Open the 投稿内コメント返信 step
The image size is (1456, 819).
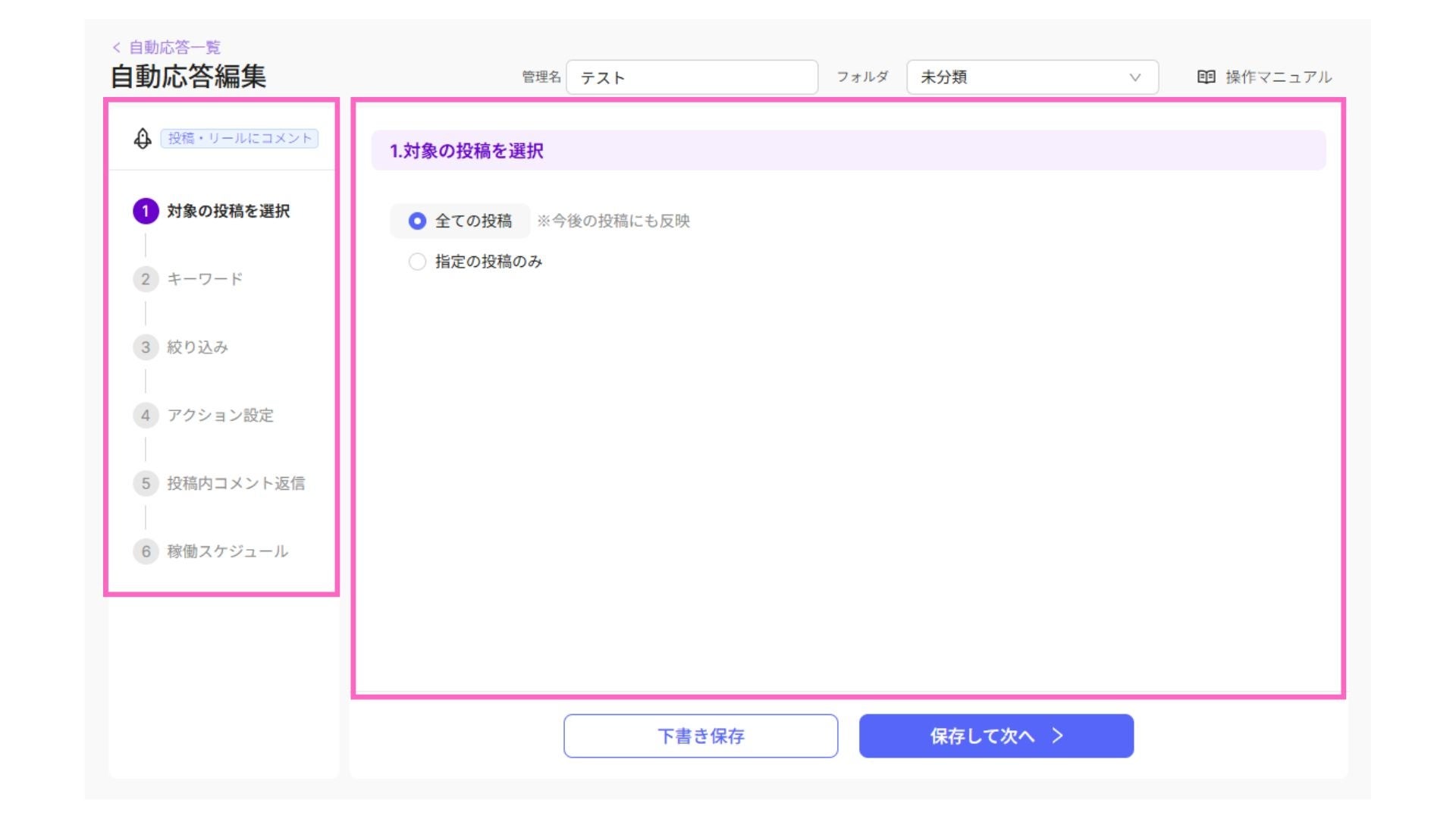235,483
